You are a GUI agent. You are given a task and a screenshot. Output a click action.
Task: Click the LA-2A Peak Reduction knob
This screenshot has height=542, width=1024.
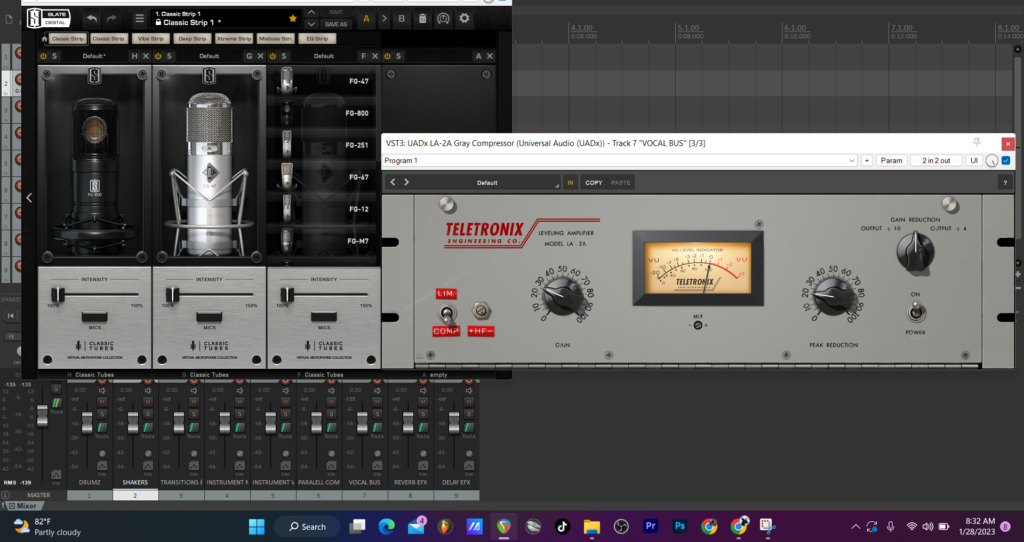coord(833,296)
